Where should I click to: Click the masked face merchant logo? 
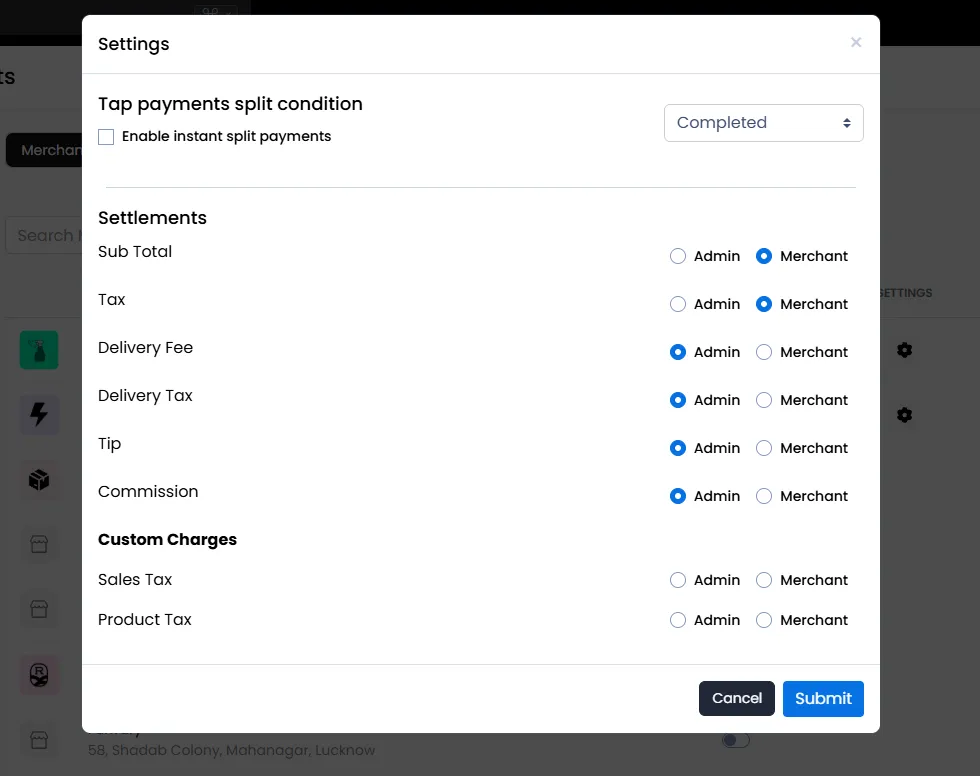point(39,675)
